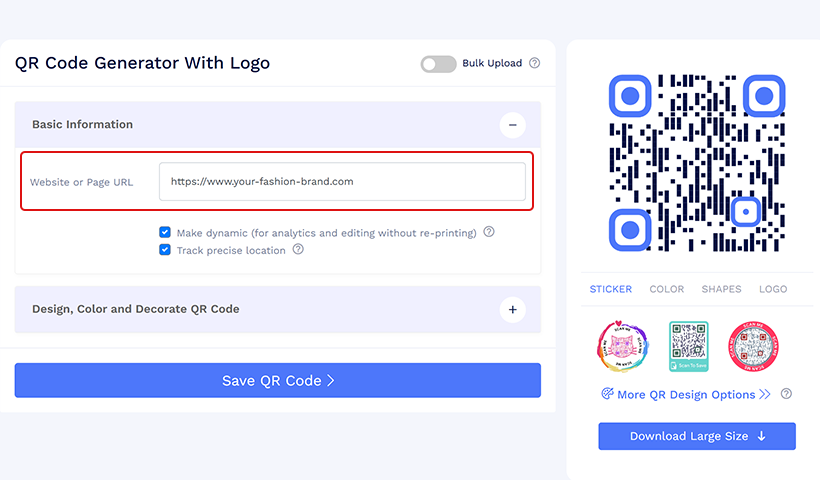
Task: Click the double chevron after Design Options
Action: pyautogui.click(x=765, y=395)
